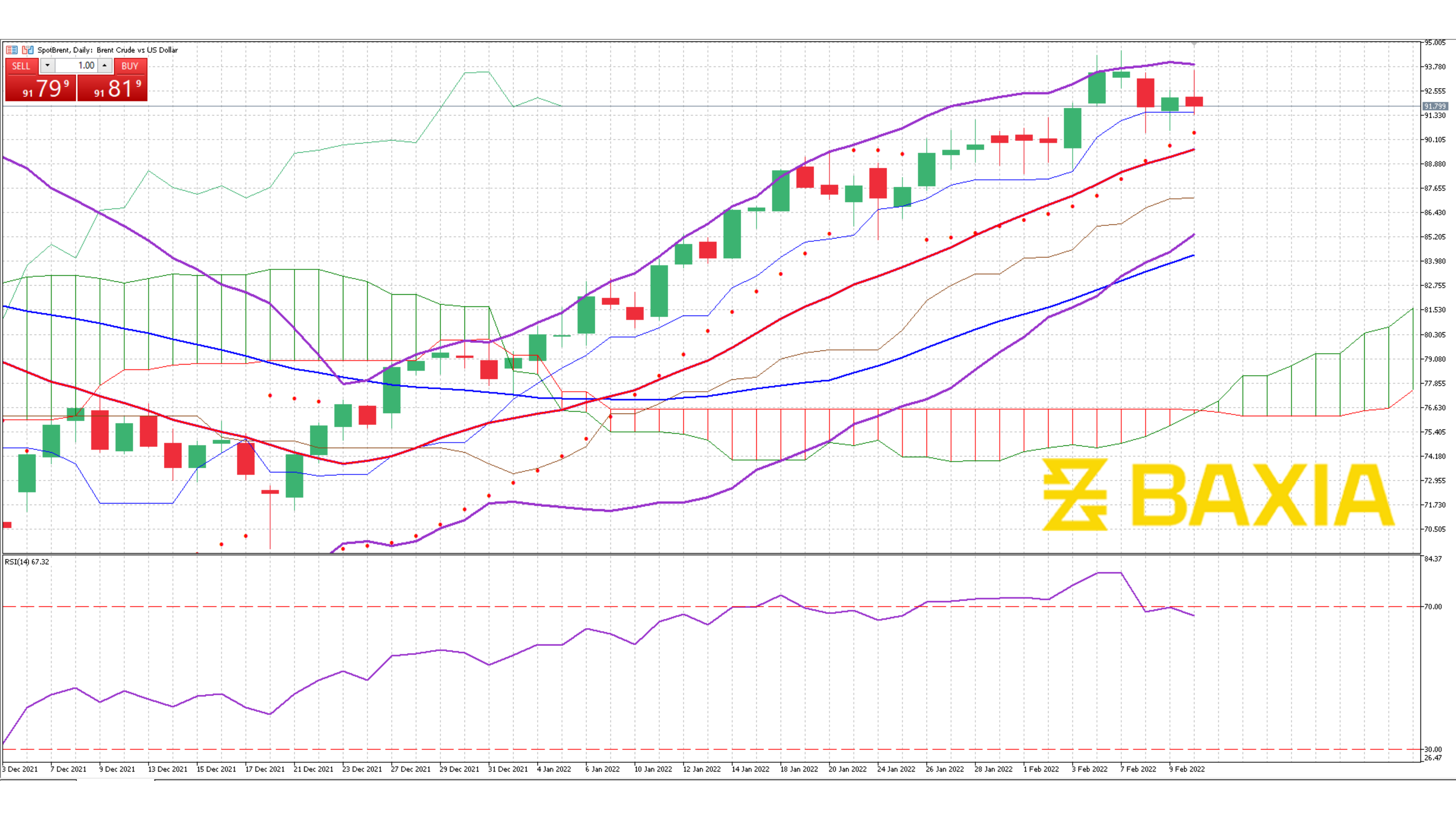Click the grey chart shift triangle marker
The width and height of the screenshot is (1456, 820).
point(1194,43)
